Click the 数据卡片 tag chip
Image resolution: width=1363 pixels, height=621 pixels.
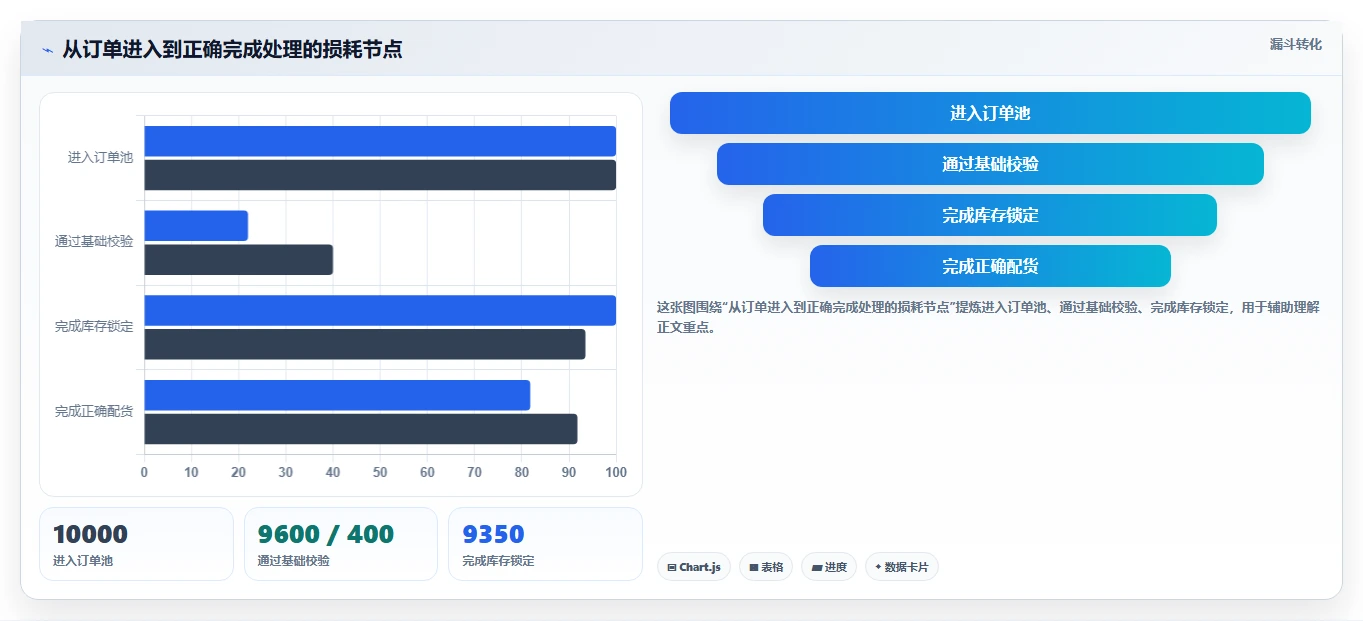pyautogui.click(x=902, y=567)
